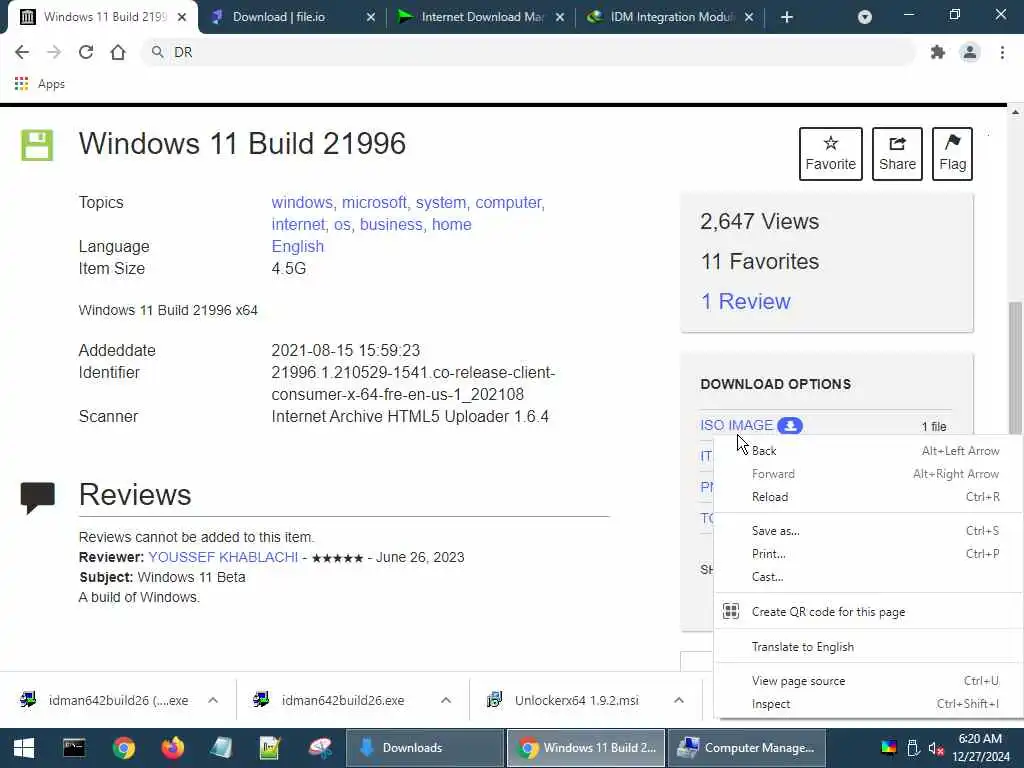Click the DOWNLOAD OPTIONS heading
Viewport: 1024px width, 768px height.
(x=775, y=384)
